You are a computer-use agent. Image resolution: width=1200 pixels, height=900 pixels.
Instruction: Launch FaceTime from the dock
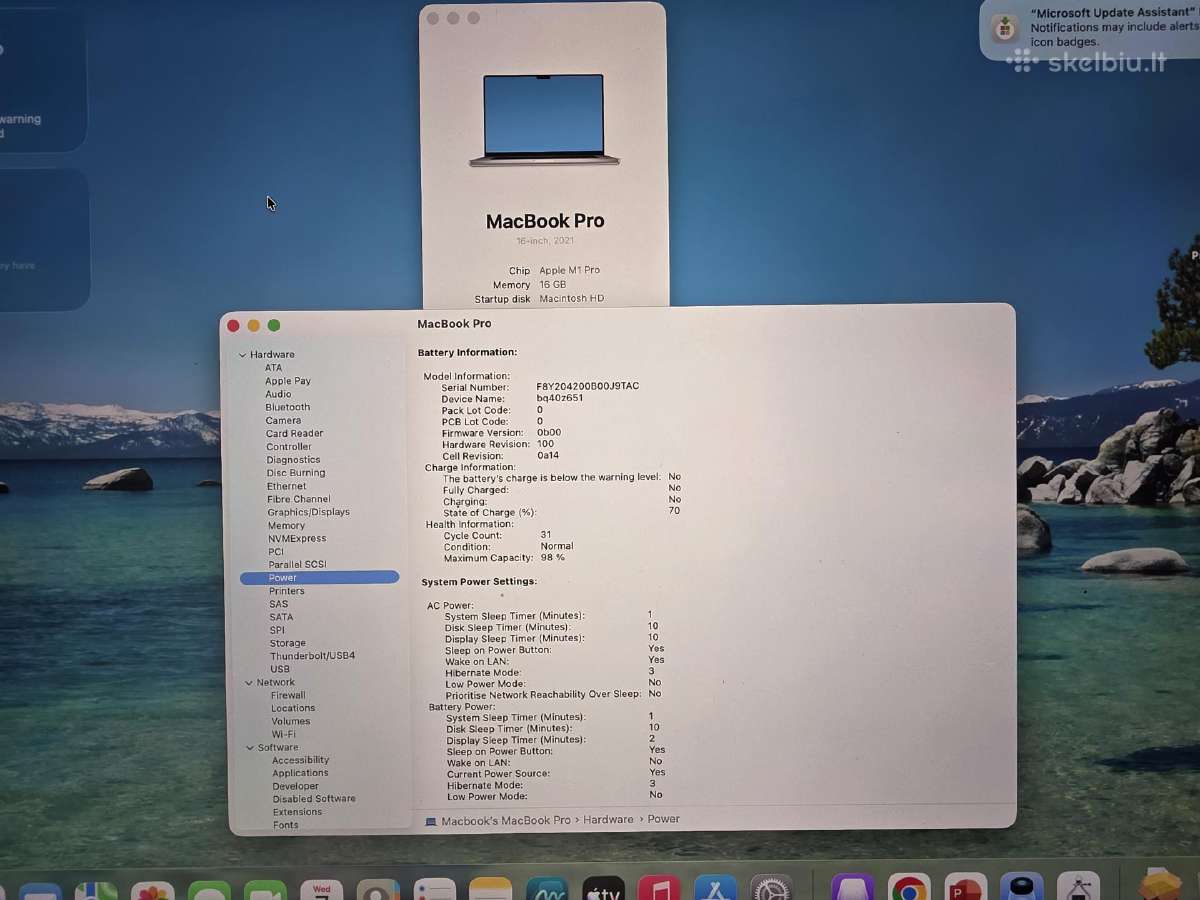[x=265, y=890]
